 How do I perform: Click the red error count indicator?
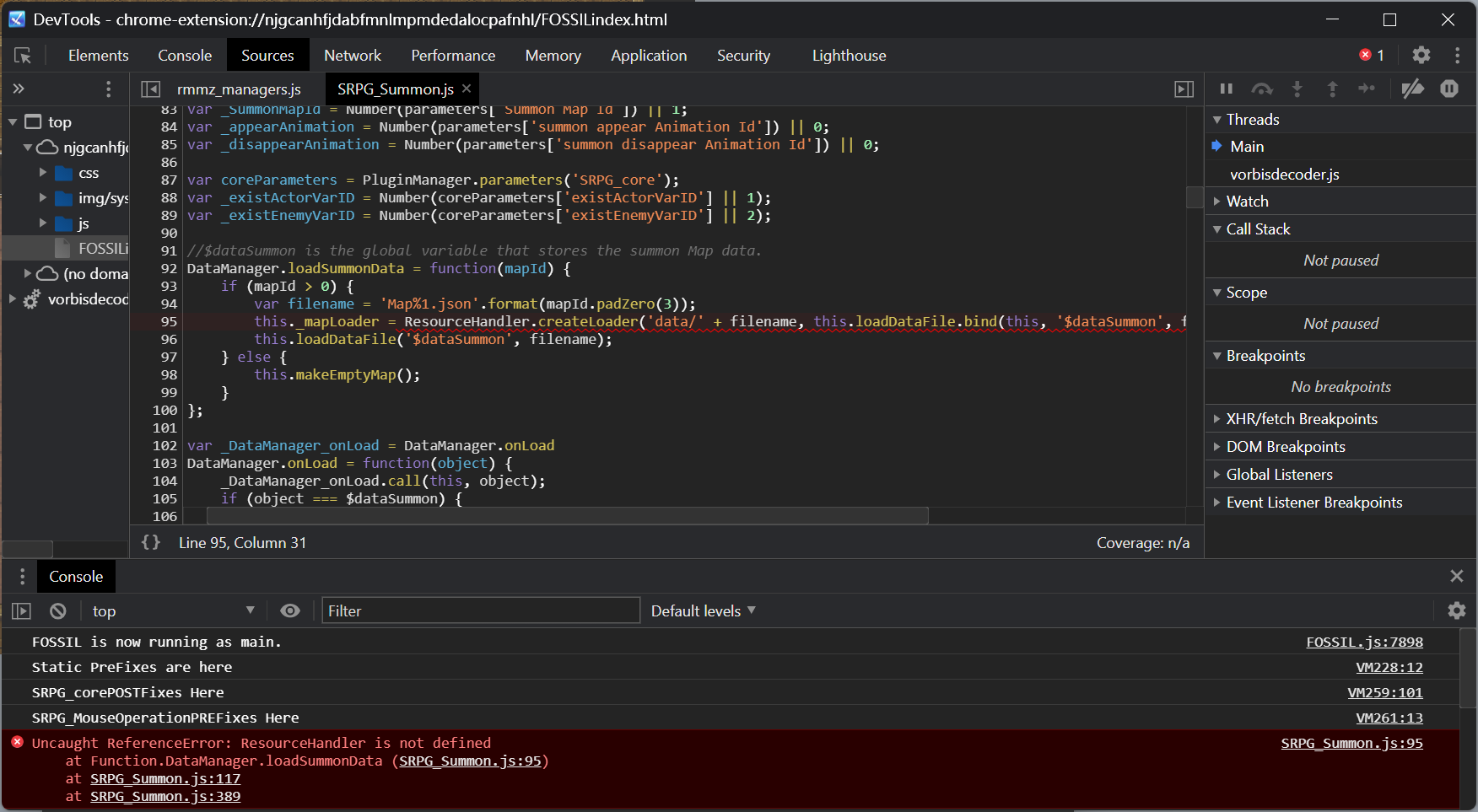tap(1372, 55)
